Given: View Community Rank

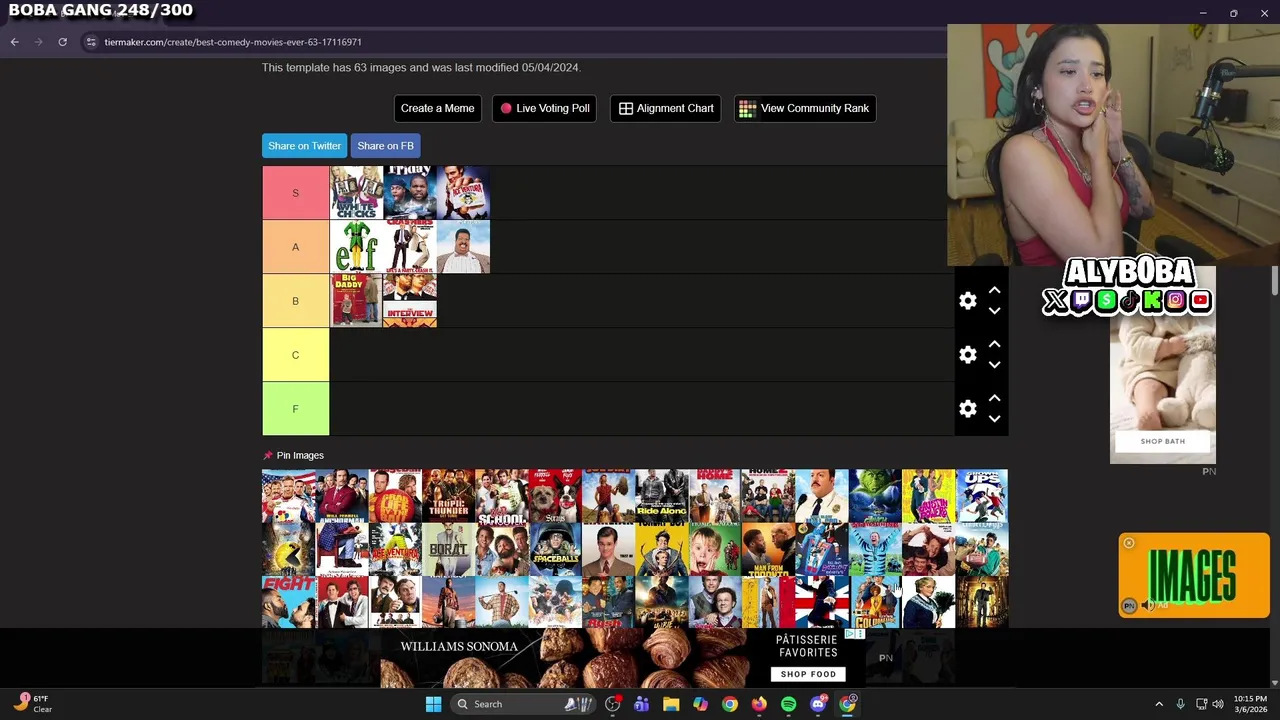Looking at the screenshot, I should pos(805,108).
